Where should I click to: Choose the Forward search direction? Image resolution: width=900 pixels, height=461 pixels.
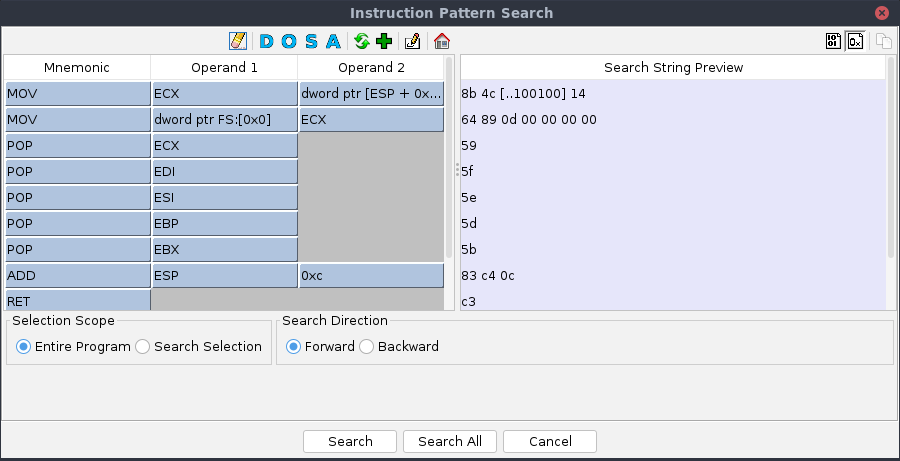click(x=294, y=347)
